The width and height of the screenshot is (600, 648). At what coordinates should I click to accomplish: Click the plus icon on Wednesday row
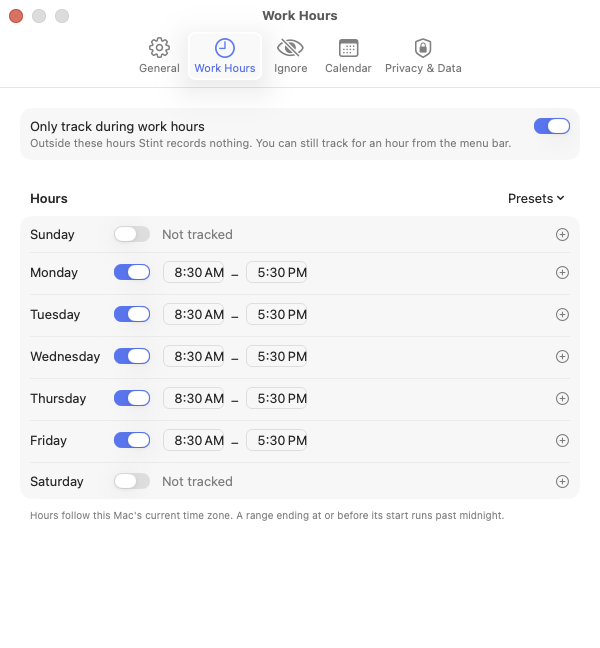point(562,357)
